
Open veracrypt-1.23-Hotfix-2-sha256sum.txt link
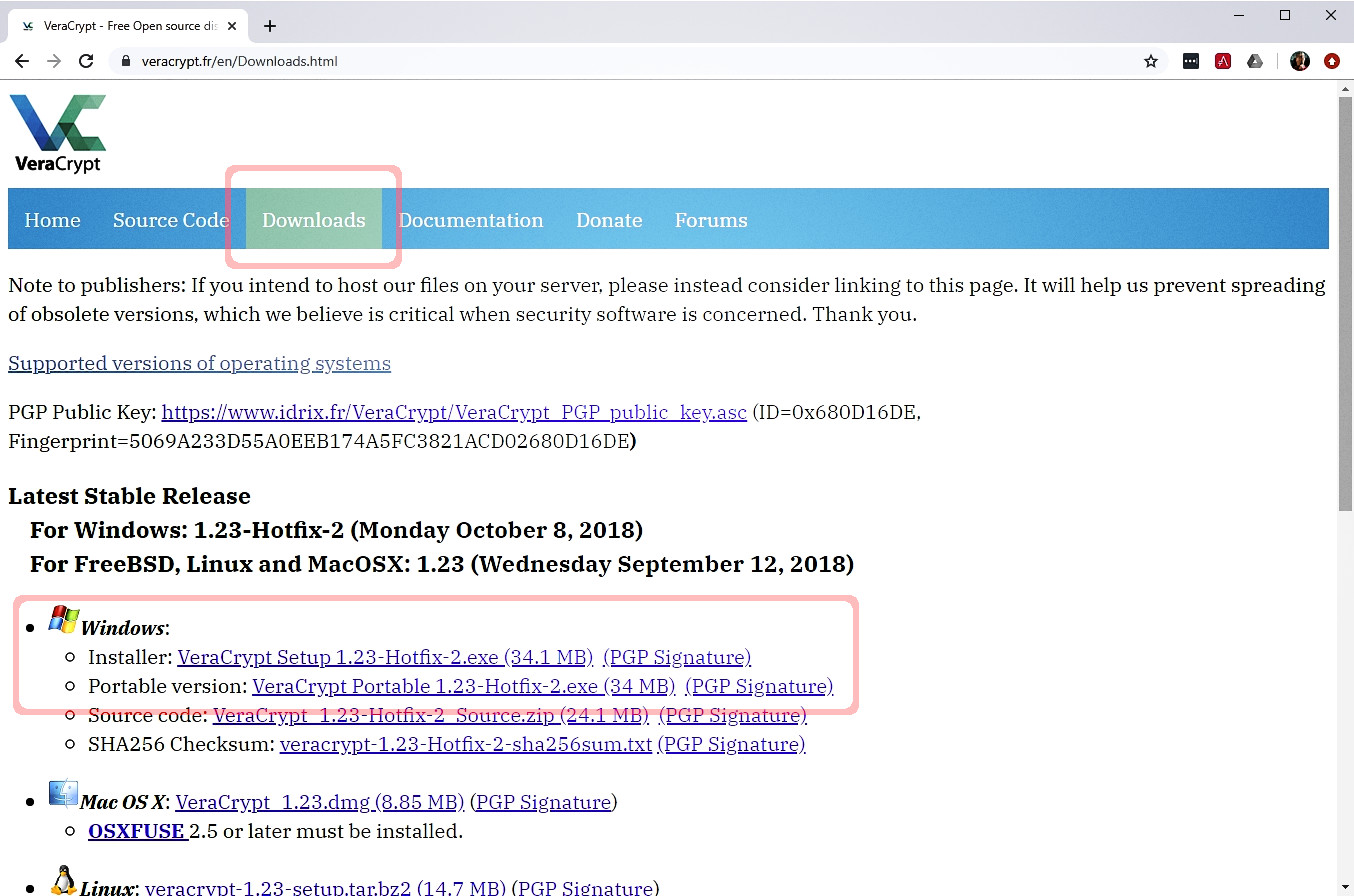pos(466,744)
